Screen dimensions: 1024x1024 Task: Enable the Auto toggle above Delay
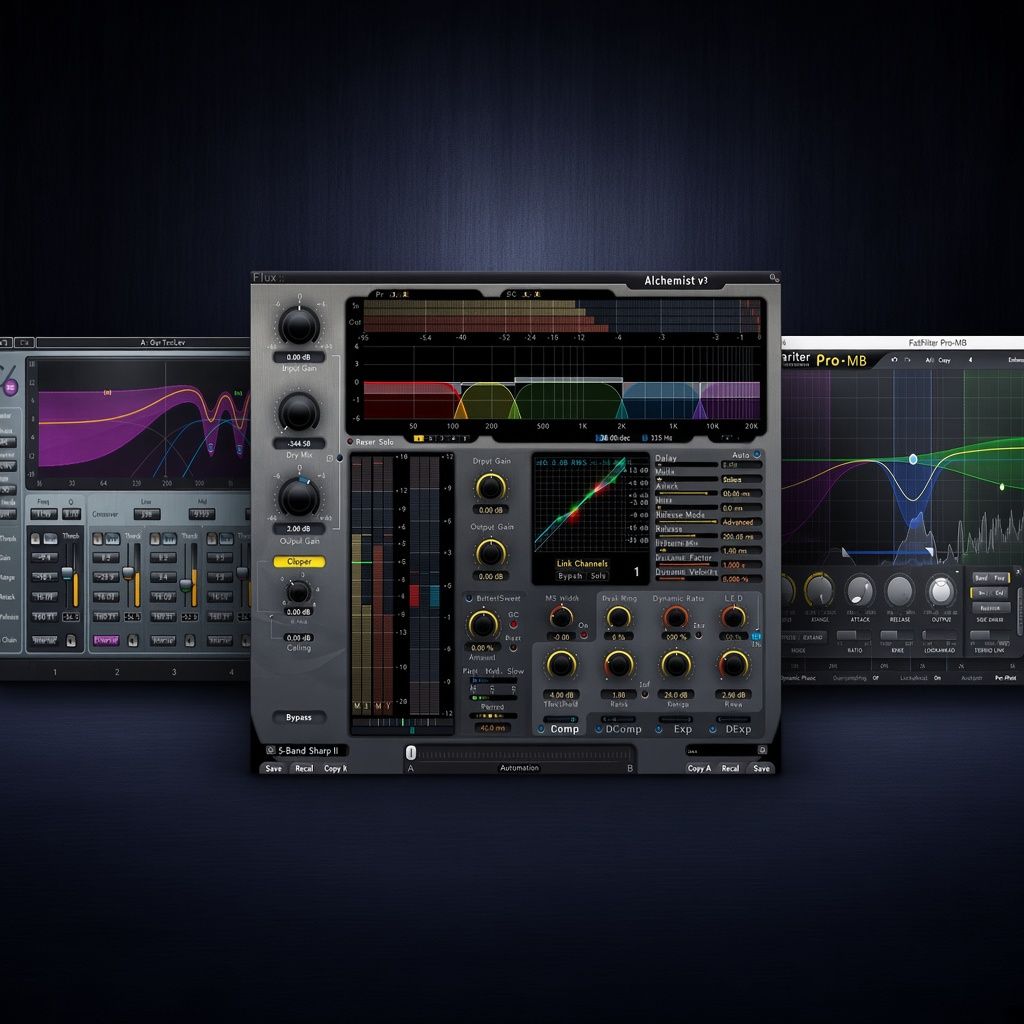pyautogui.click(x=757, y=454)
